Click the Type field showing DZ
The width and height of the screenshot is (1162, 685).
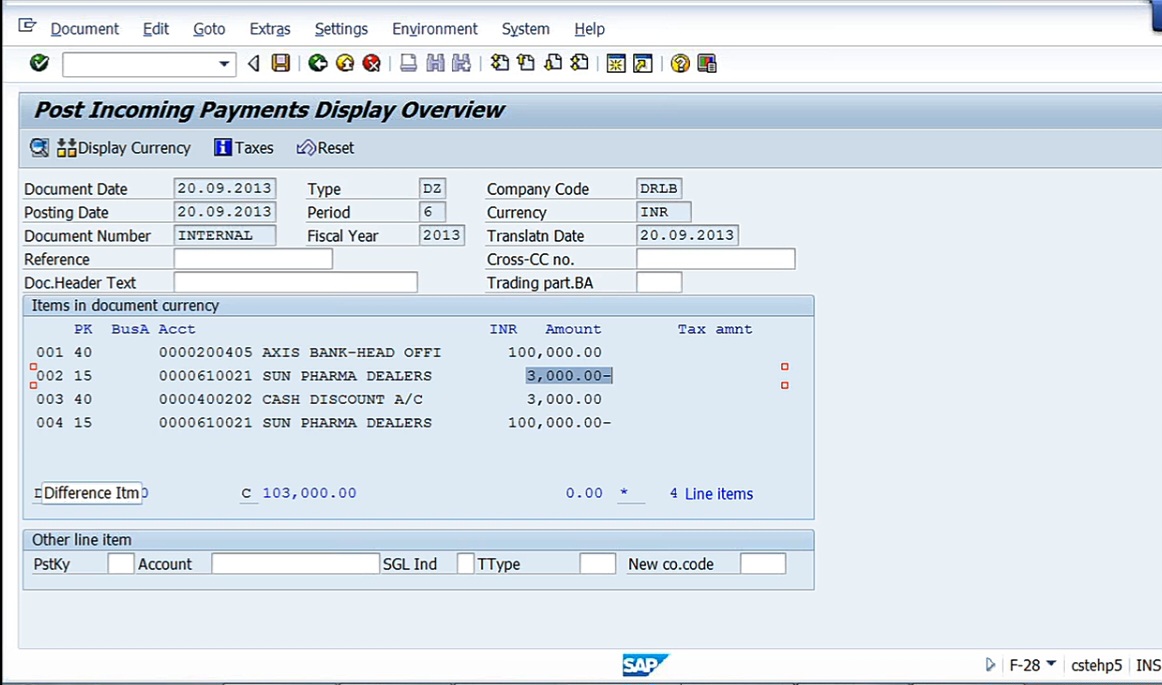tap(432, 188)
